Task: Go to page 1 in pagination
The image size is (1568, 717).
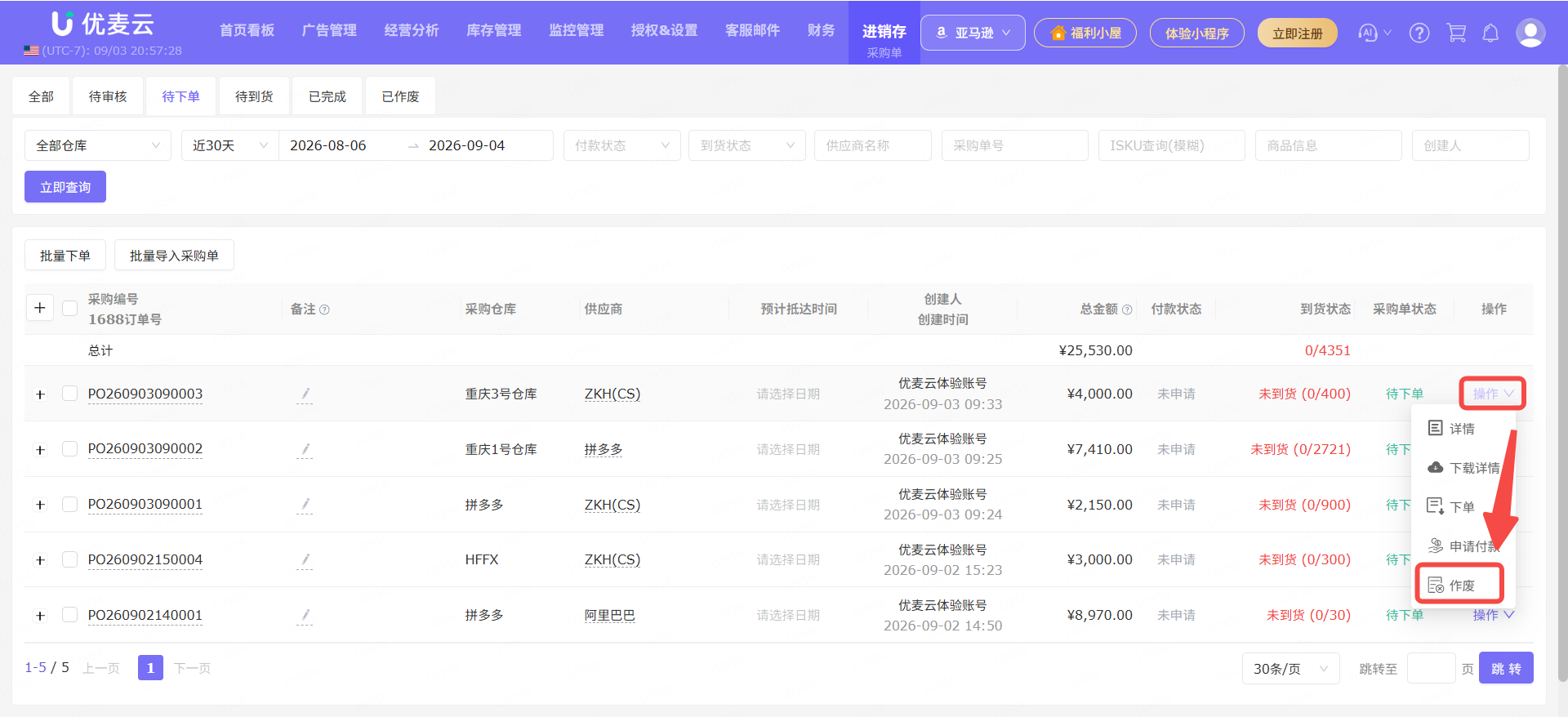Action: click(150, 668)
